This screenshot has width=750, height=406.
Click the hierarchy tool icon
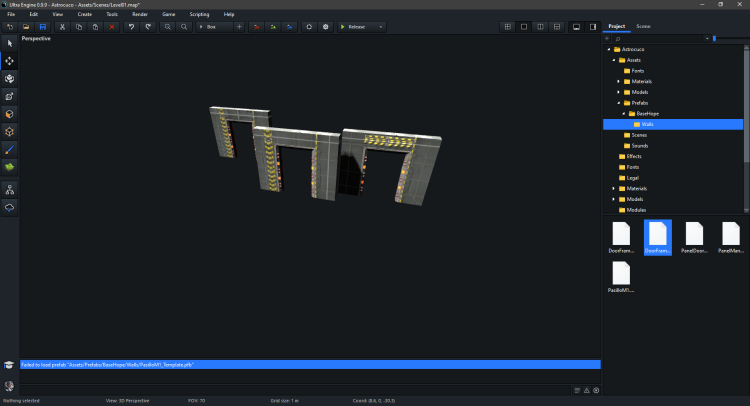pos(9,189)
